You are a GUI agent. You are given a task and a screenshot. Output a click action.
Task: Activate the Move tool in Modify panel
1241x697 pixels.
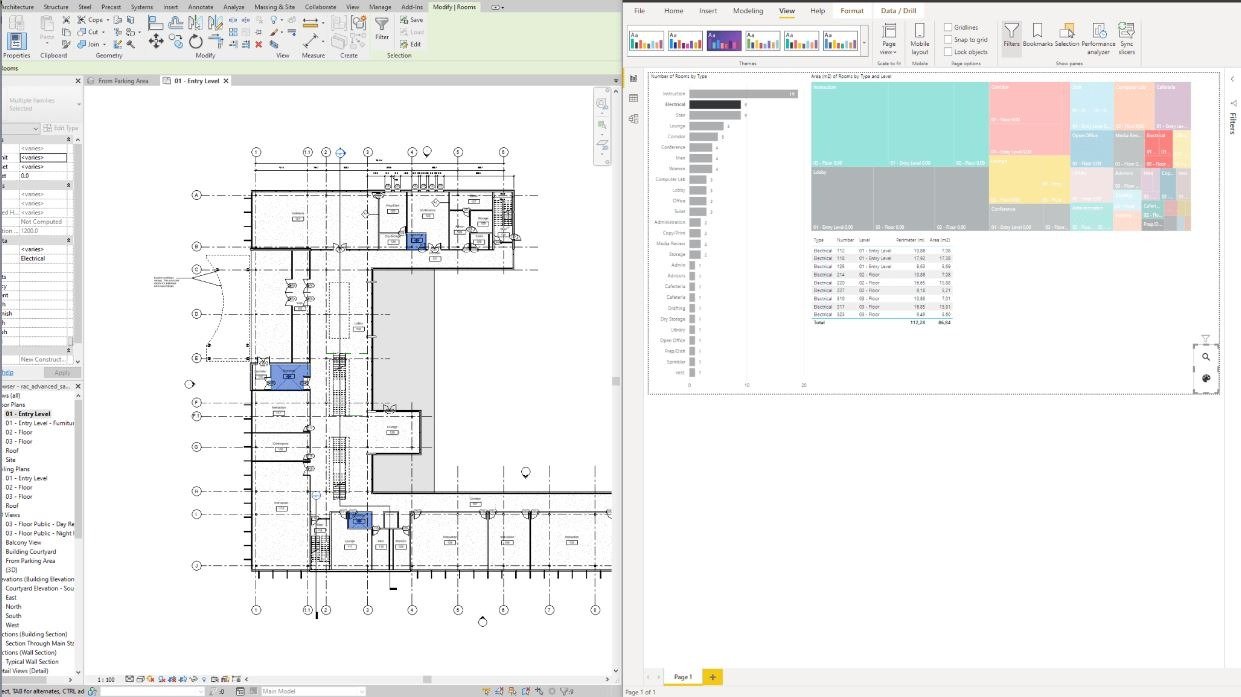156,41
